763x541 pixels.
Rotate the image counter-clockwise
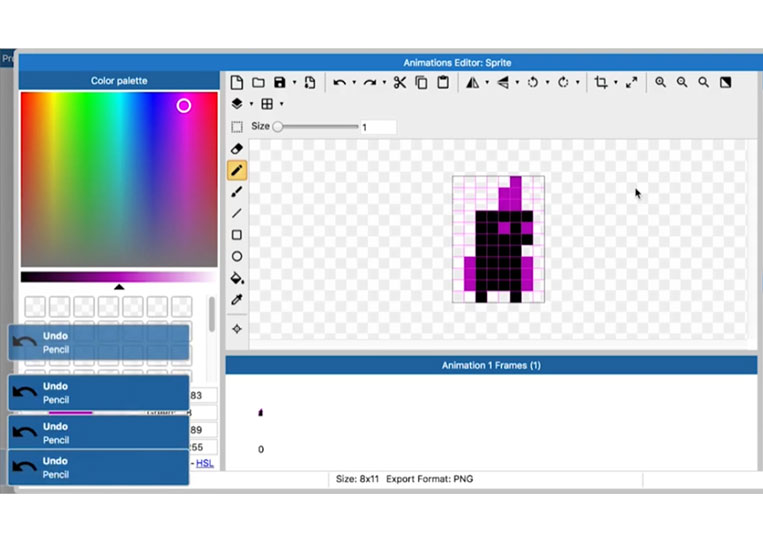click(x=533, y=83)
